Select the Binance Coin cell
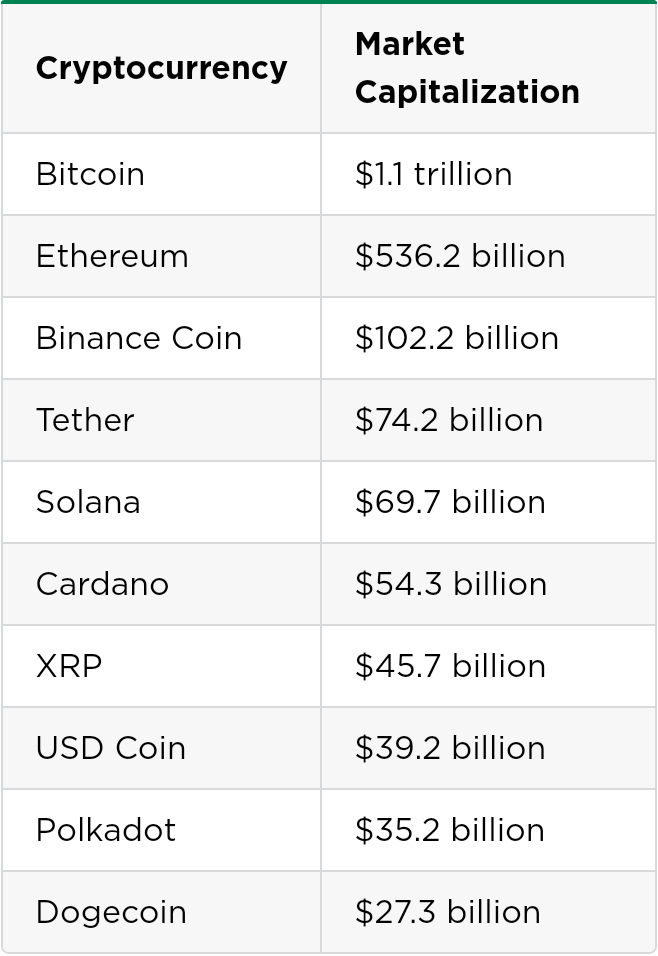The width and height of the screenshot is (658, 956). point(139,339)
